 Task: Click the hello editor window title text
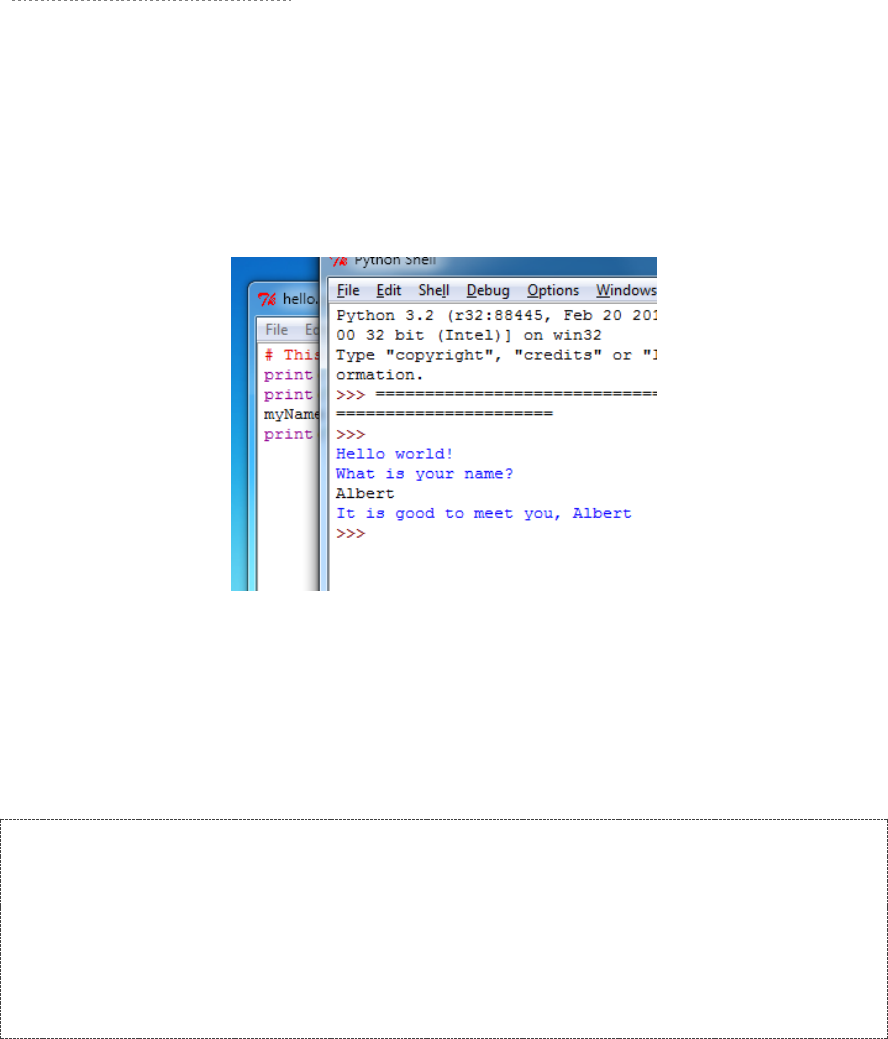click(300, 299)
